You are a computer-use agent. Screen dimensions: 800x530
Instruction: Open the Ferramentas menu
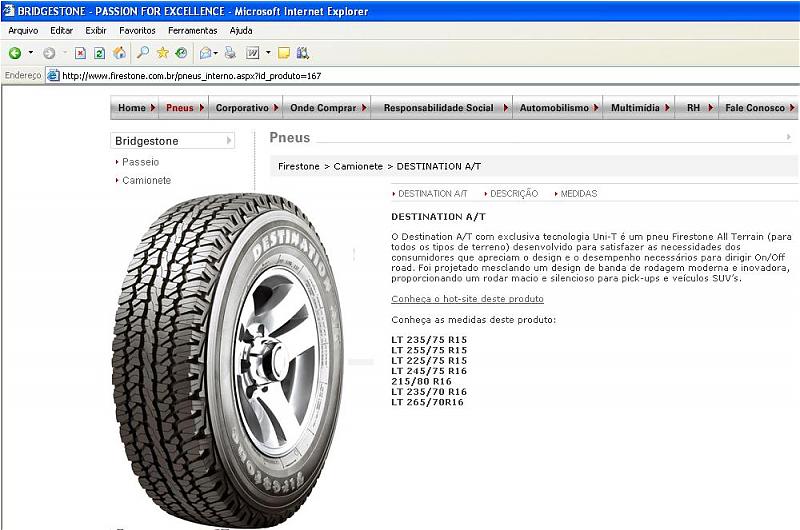click(x=192, y=31)
